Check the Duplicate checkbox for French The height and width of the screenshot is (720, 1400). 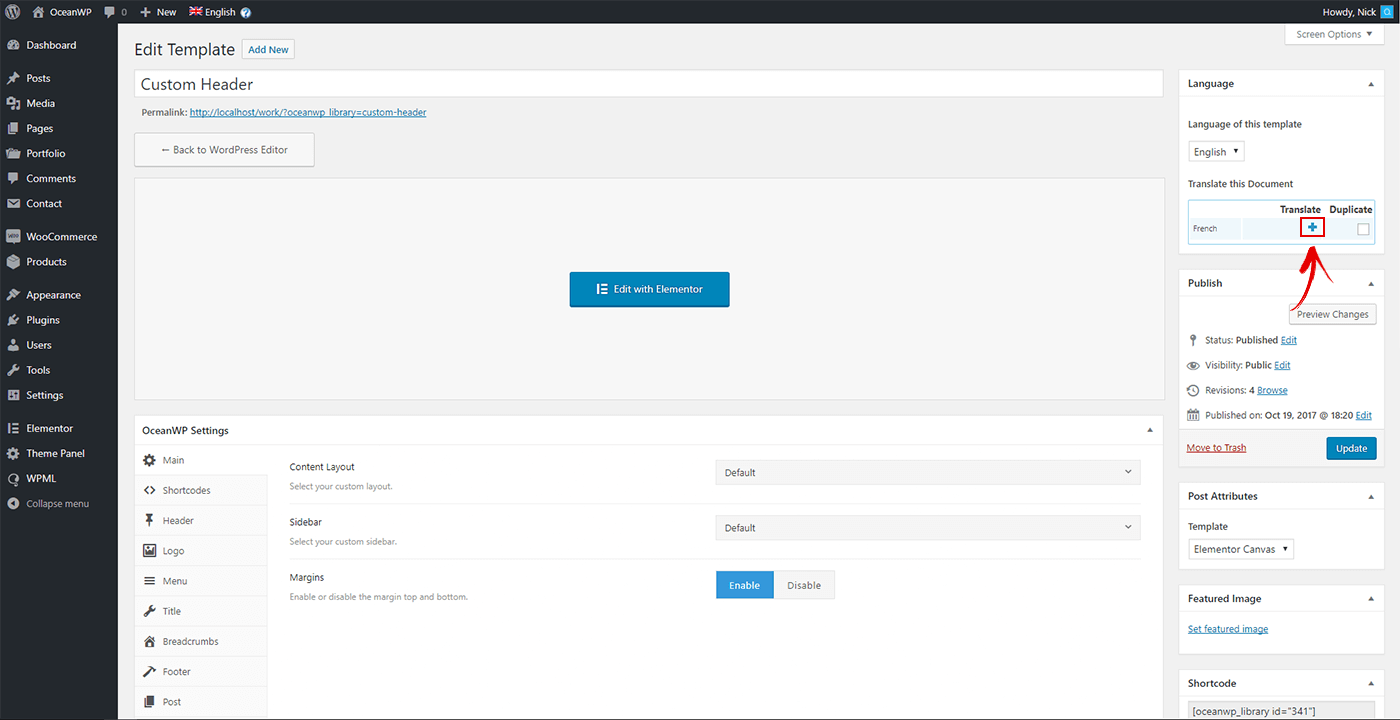(x=1362, y=228)
